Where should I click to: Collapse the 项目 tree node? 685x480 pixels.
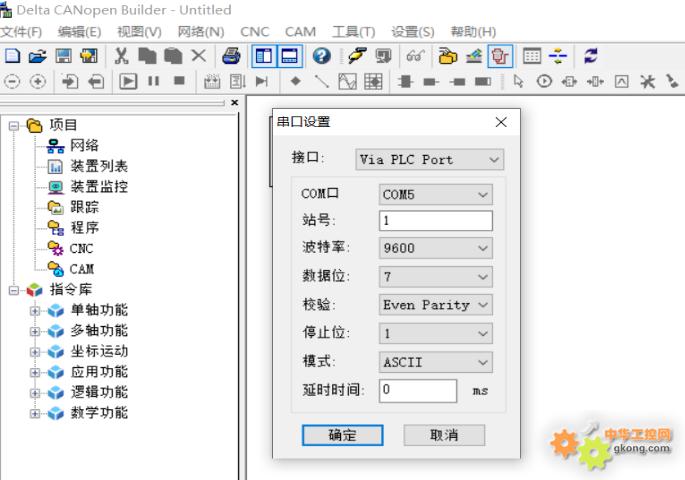click(14, 126)
